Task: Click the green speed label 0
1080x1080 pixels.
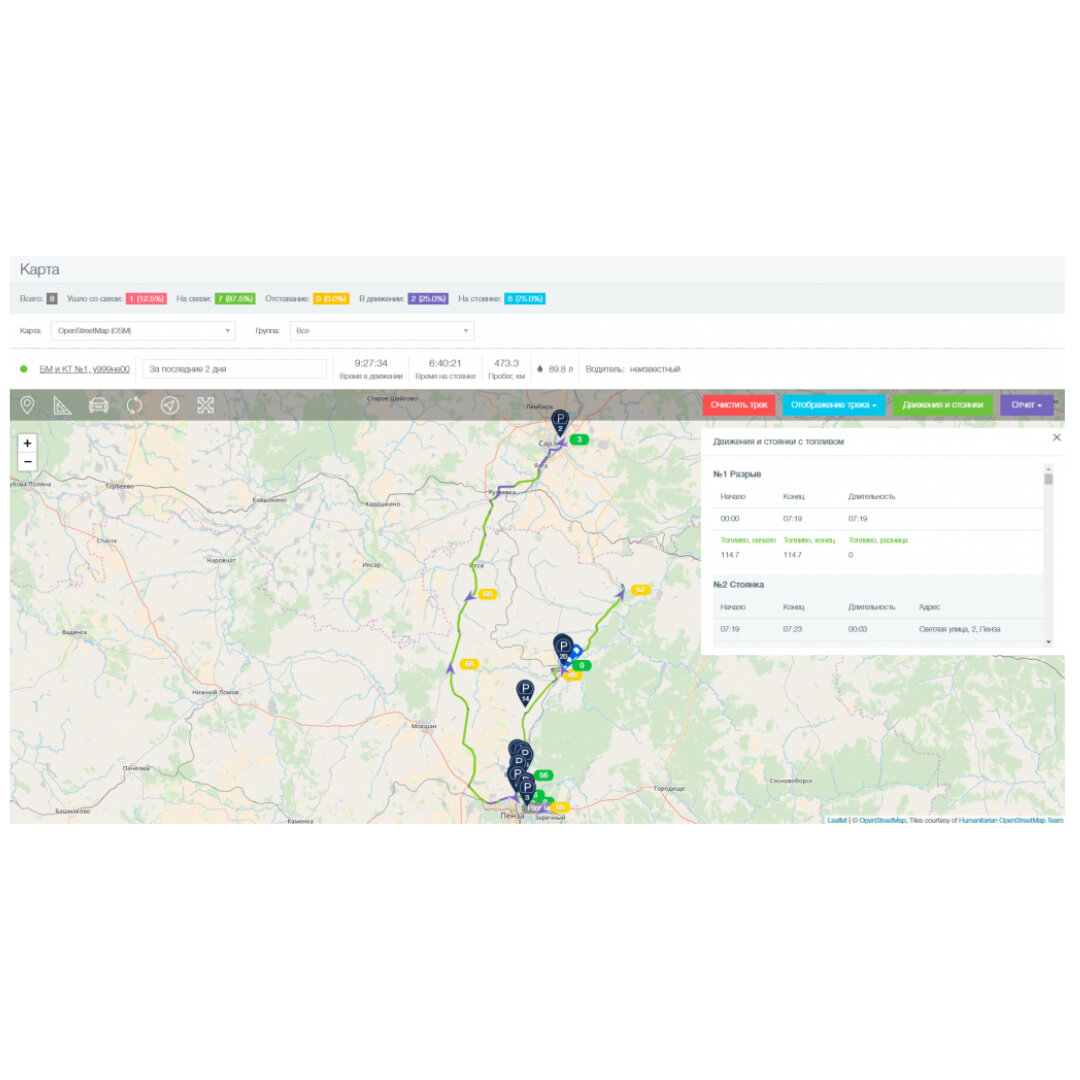Action: [582, 665]
